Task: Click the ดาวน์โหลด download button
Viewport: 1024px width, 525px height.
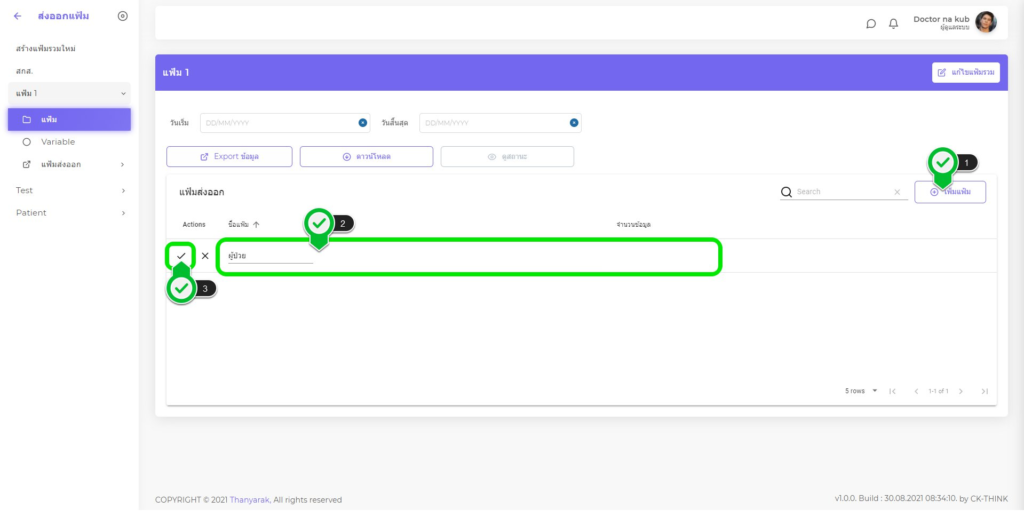Action: click(x=366, y=157)
